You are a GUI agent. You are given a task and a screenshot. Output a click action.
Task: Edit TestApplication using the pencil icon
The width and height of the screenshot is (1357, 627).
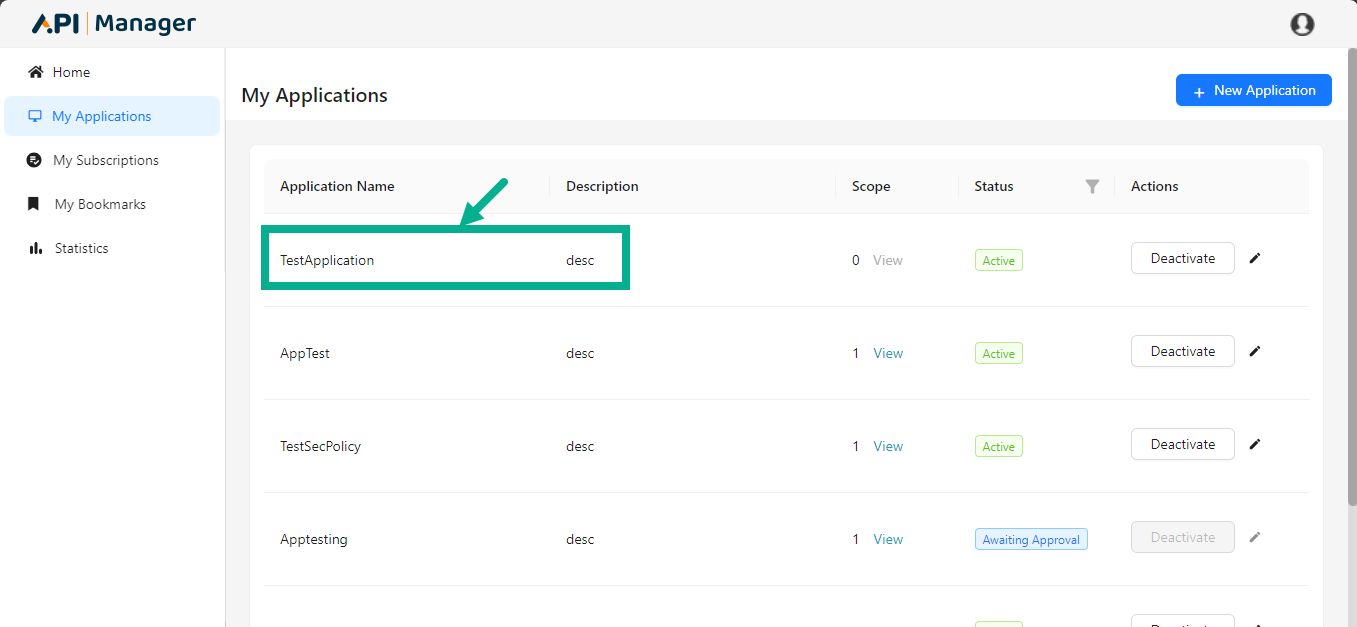(x=1255, y=258)
